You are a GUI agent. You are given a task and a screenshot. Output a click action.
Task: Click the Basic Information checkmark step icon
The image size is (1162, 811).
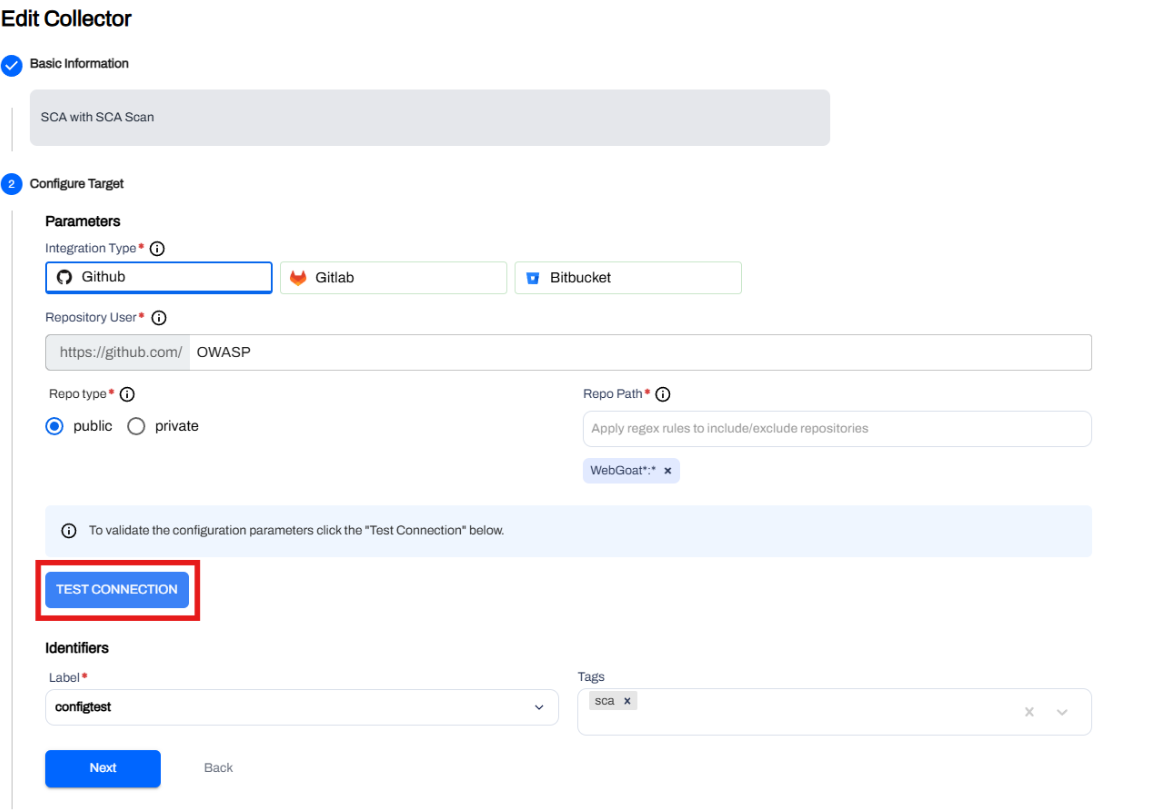click(11, 65)
